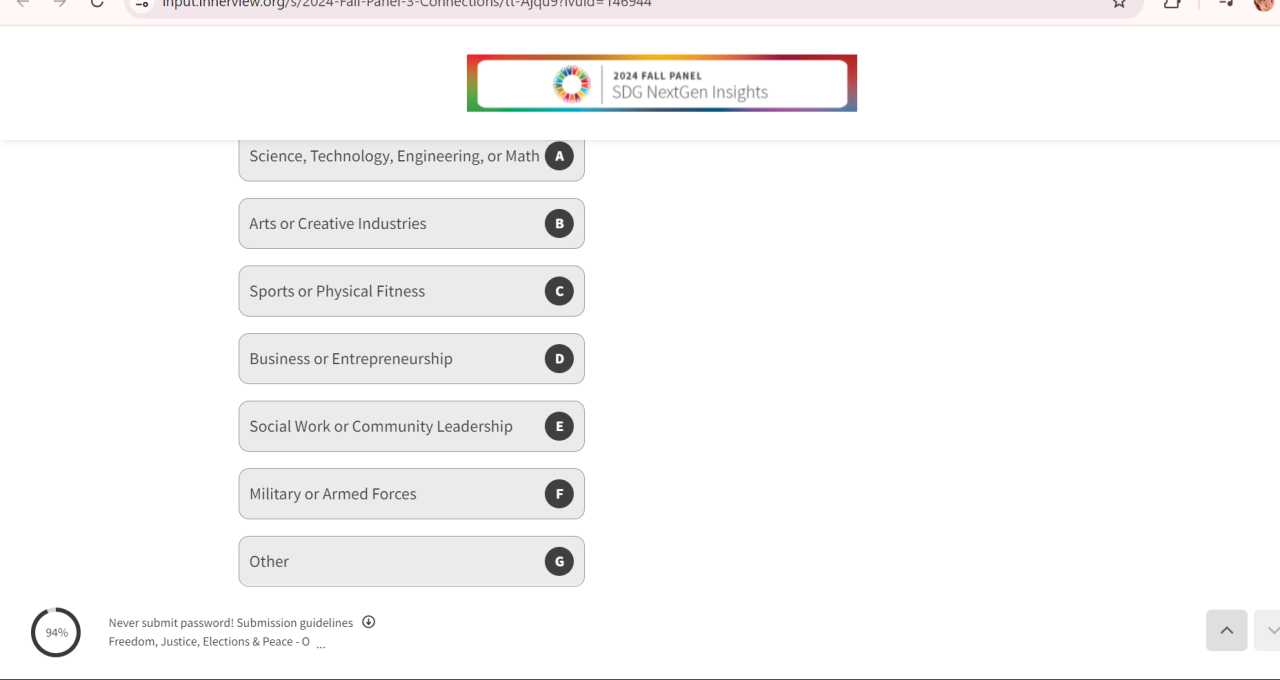The width and height of the screenshot is (1280, 680).
Task: Choose the Arts or Creative Industries option
Action: pos(411,224)
